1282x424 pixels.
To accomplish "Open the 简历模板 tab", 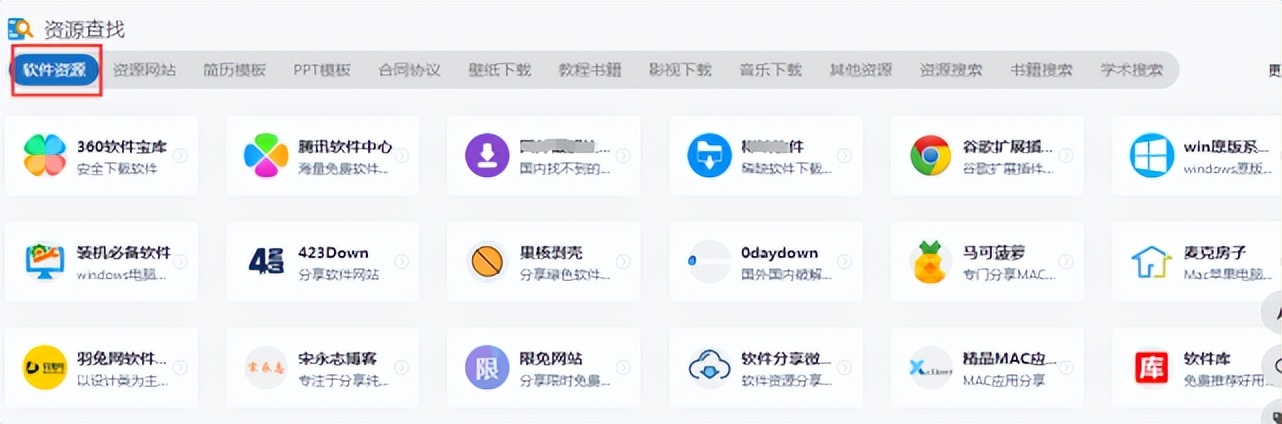I will (x=234, y=70).
